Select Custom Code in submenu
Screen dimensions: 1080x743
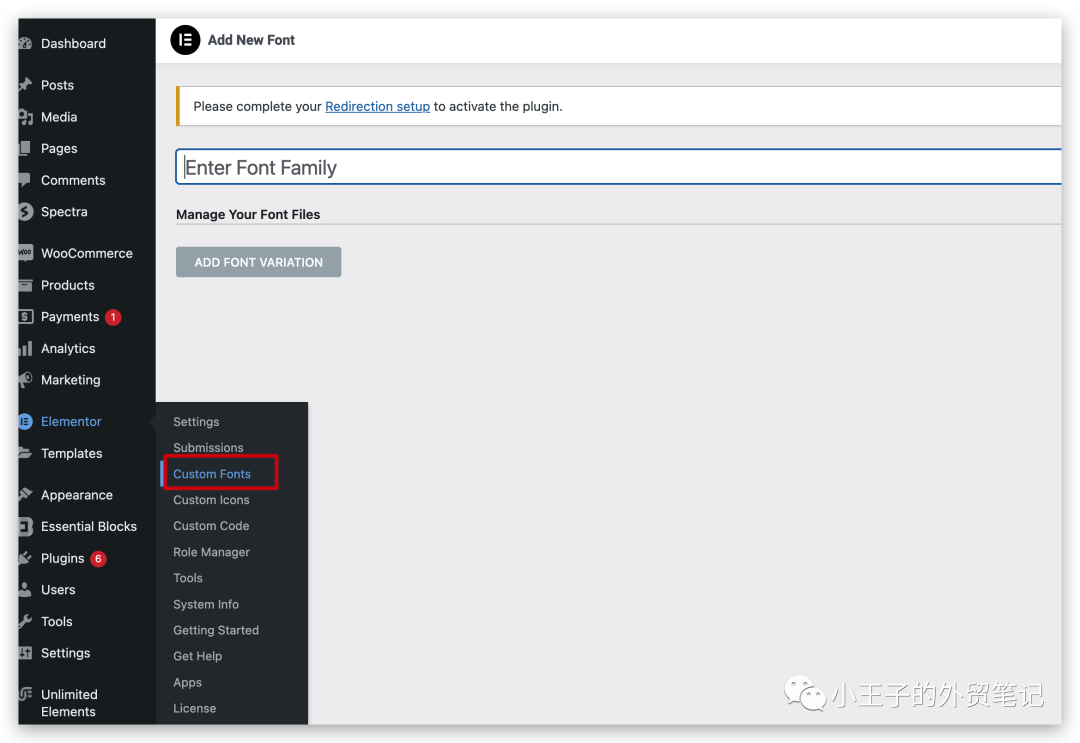211,525
